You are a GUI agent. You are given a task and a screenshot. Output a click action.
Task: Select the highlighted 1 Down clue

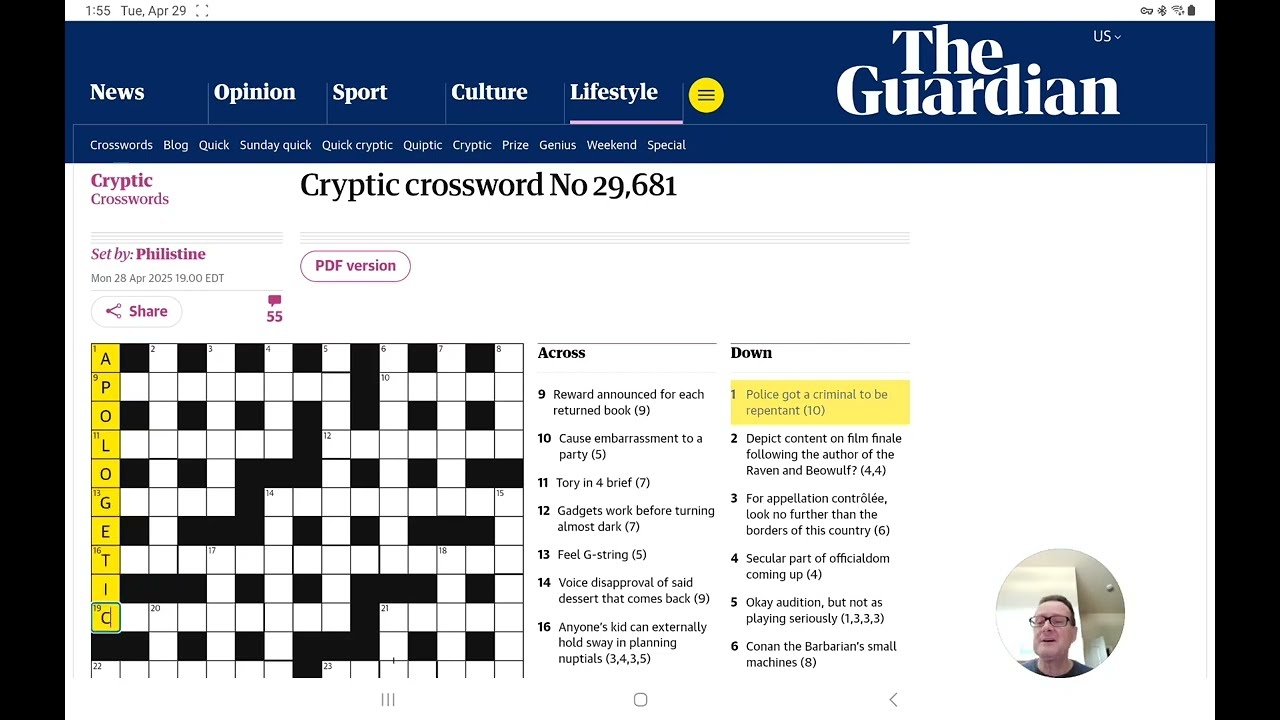(x=820, y=402)
